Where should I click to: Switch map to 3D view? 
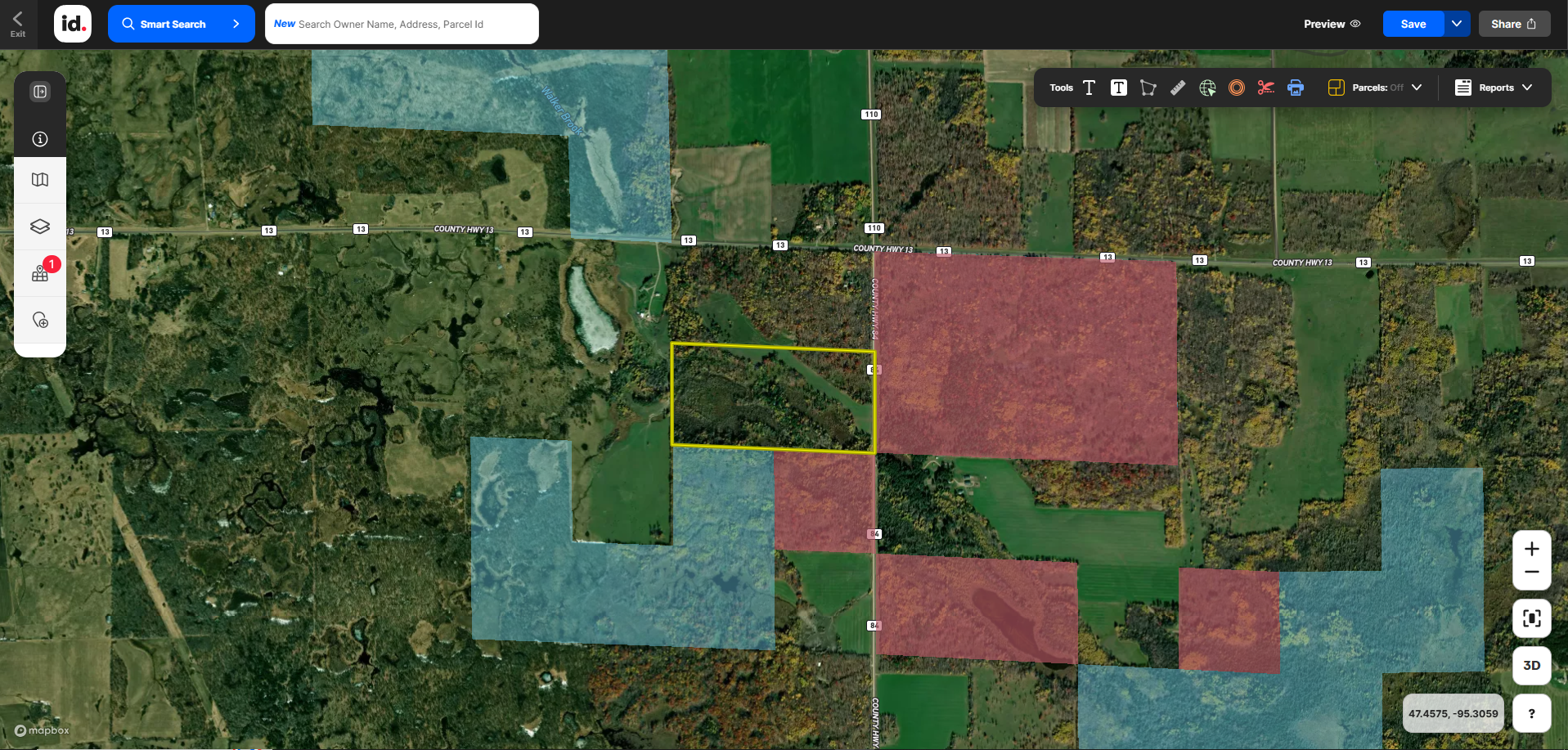pos(1531,665)
